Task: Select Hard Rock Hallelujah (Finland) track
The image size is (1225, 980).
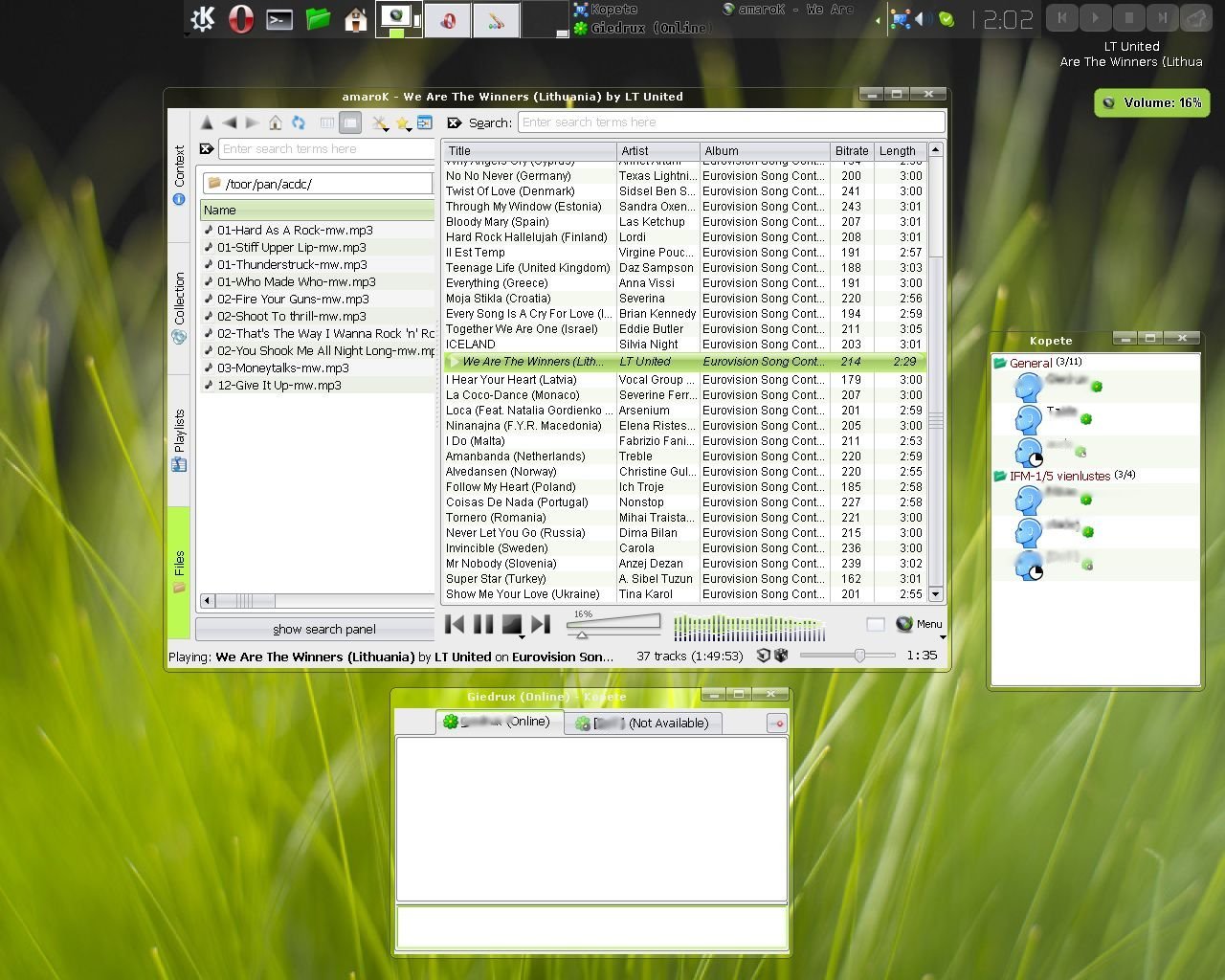Action: (x=684, y=237)
